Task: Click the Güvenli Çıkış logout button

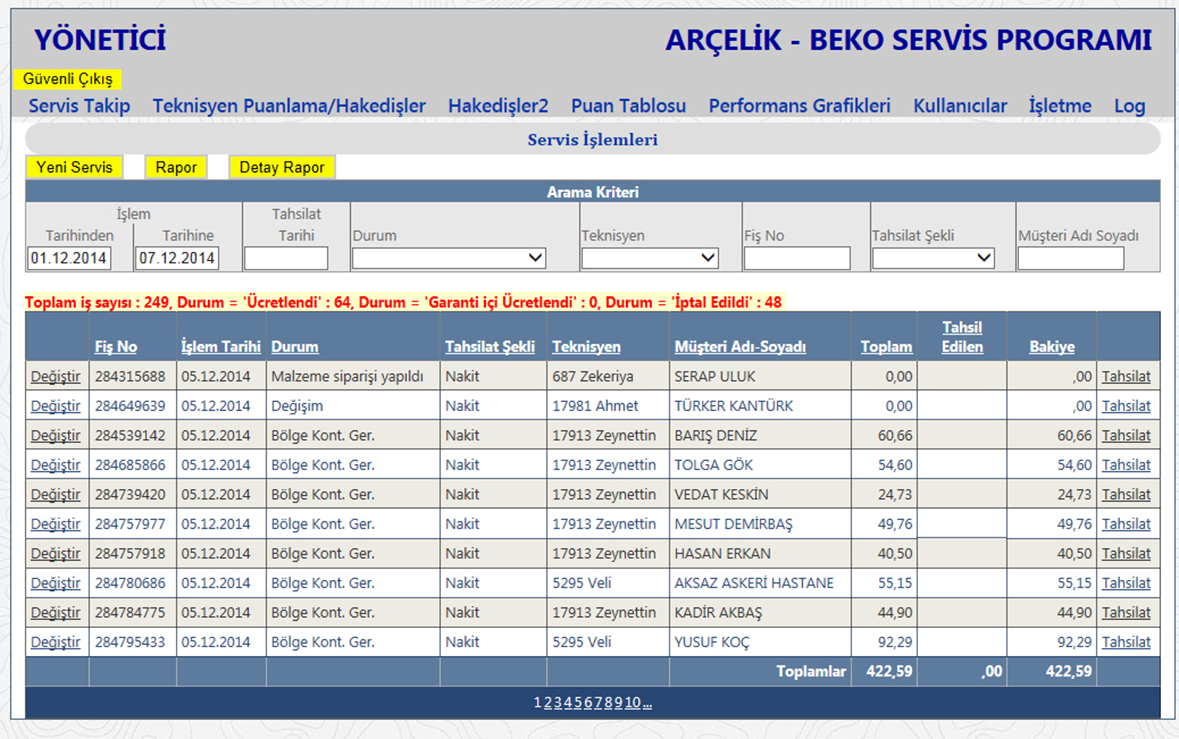Action: (x=68, y=79)
